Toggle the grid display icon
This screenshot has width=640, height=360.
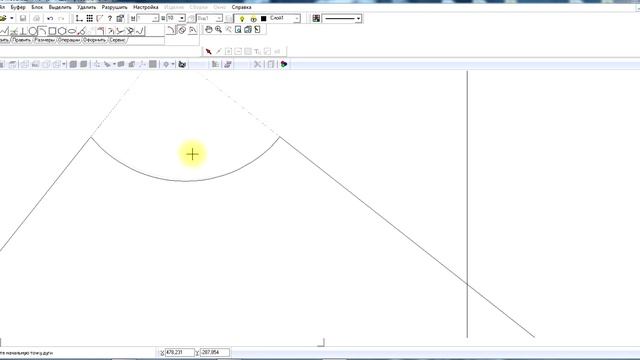pyautogui.click(x=89, y=18)
